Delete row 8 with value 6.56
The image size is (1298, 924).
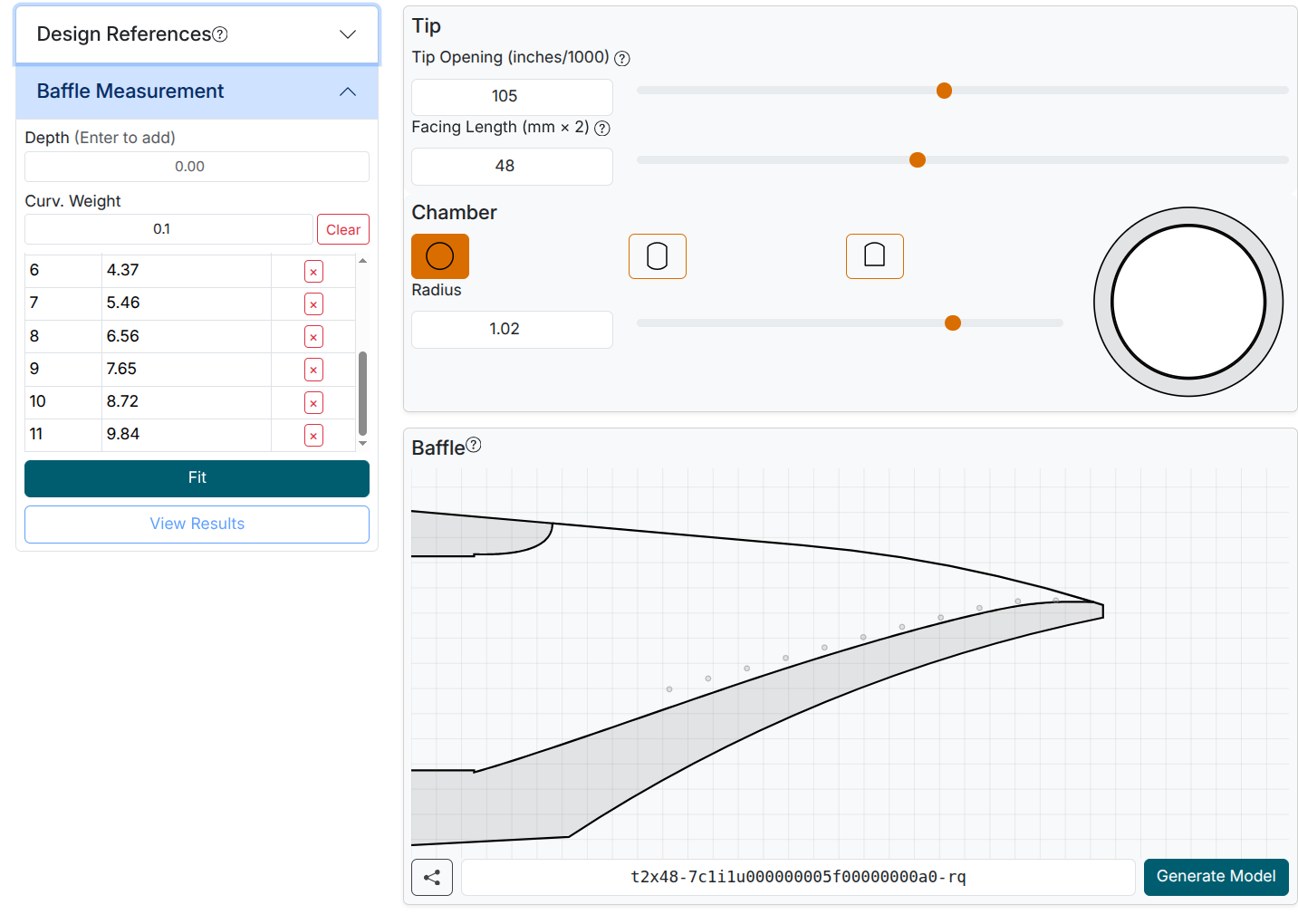click(313, 337)
